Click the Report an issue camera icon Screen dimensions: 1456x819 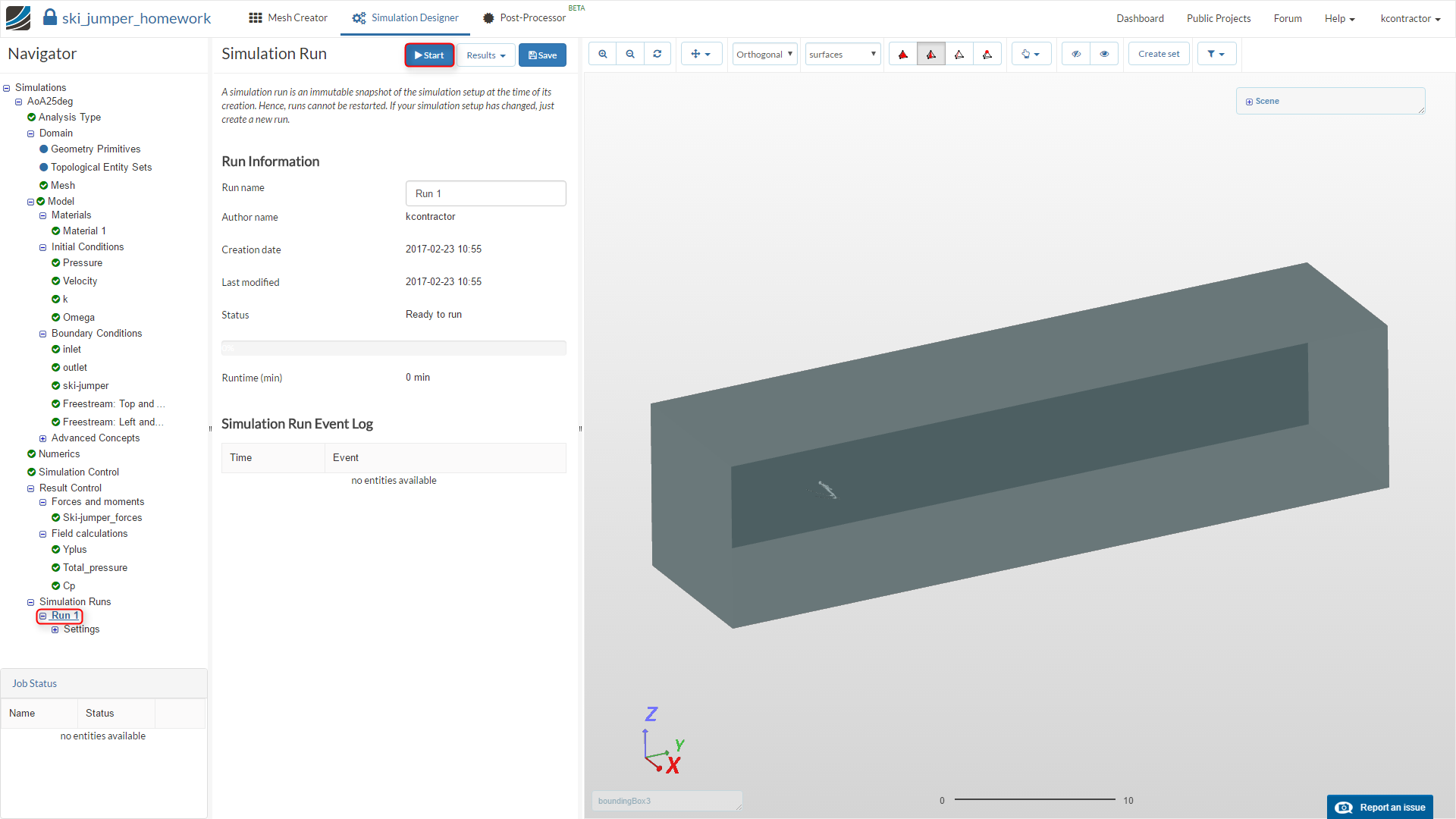click(1344, 808)
